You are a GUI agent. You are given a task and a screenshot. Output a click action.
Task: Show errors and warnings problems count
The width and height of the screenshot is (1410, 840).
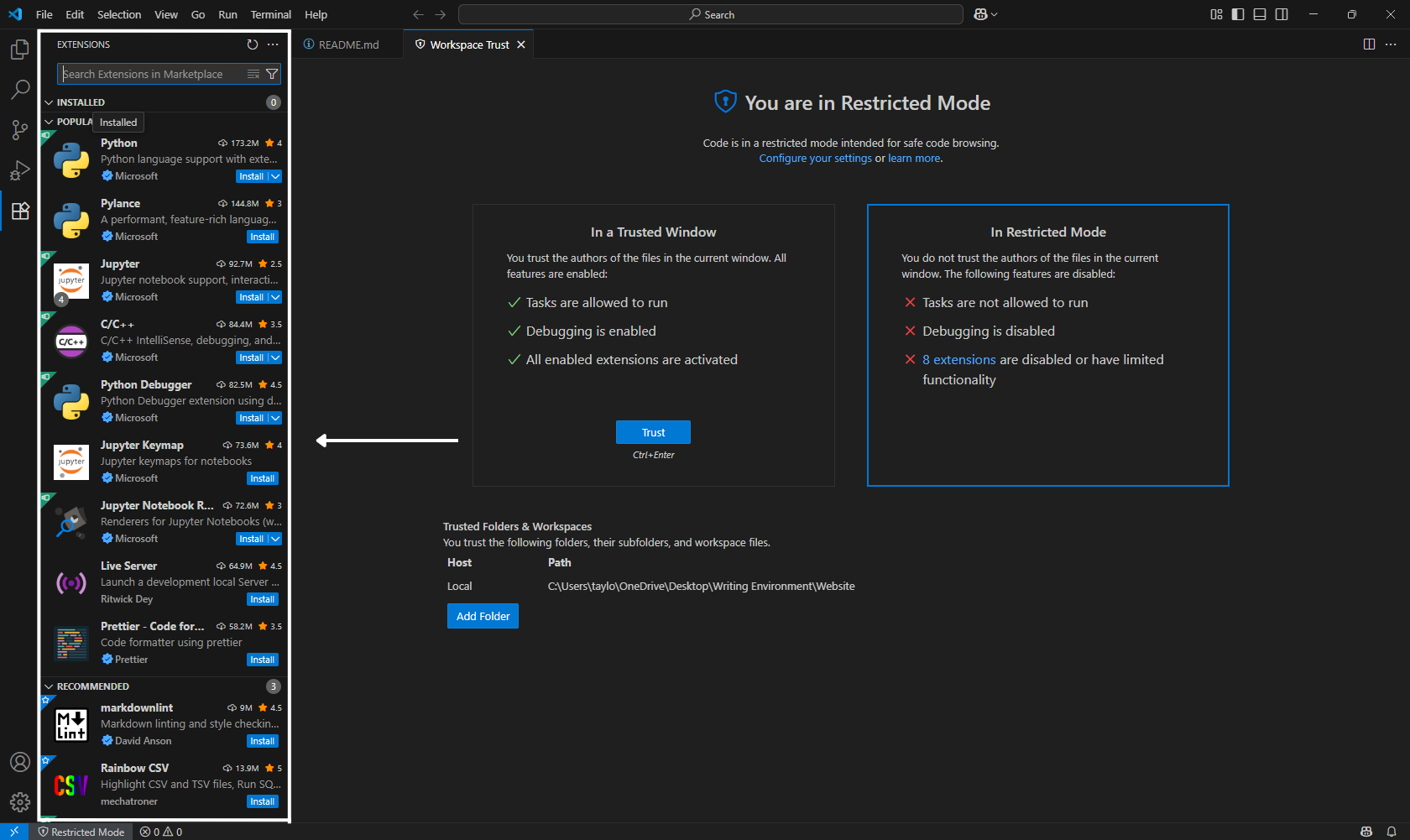click(x=161, y=832)
